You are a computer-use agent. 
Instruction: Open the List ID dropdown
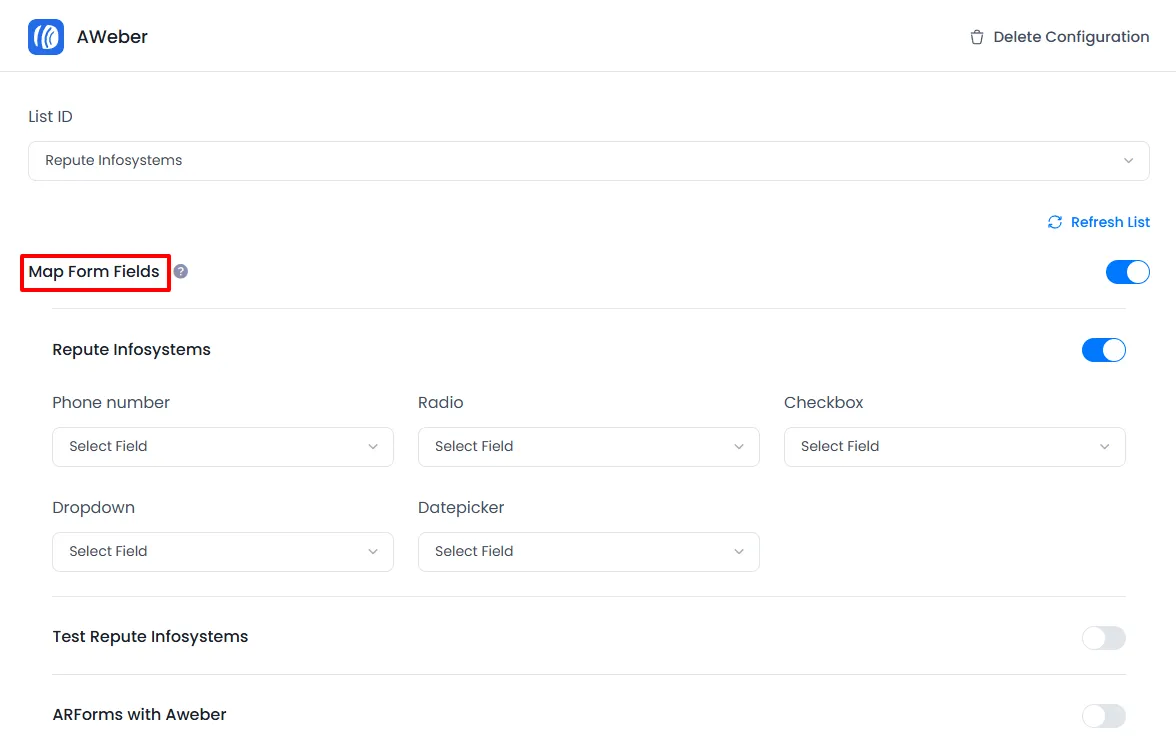click(588, 161)
